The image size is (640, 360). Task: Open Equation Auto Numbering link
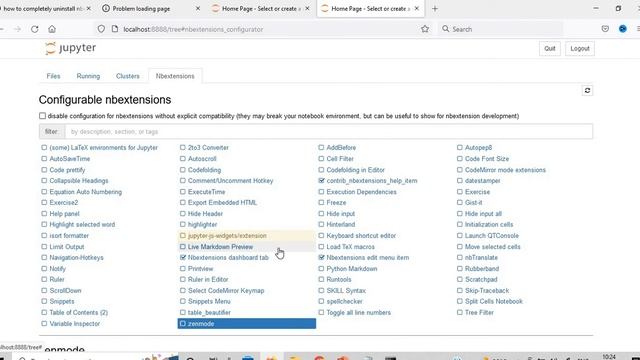[x=86, y=192]
